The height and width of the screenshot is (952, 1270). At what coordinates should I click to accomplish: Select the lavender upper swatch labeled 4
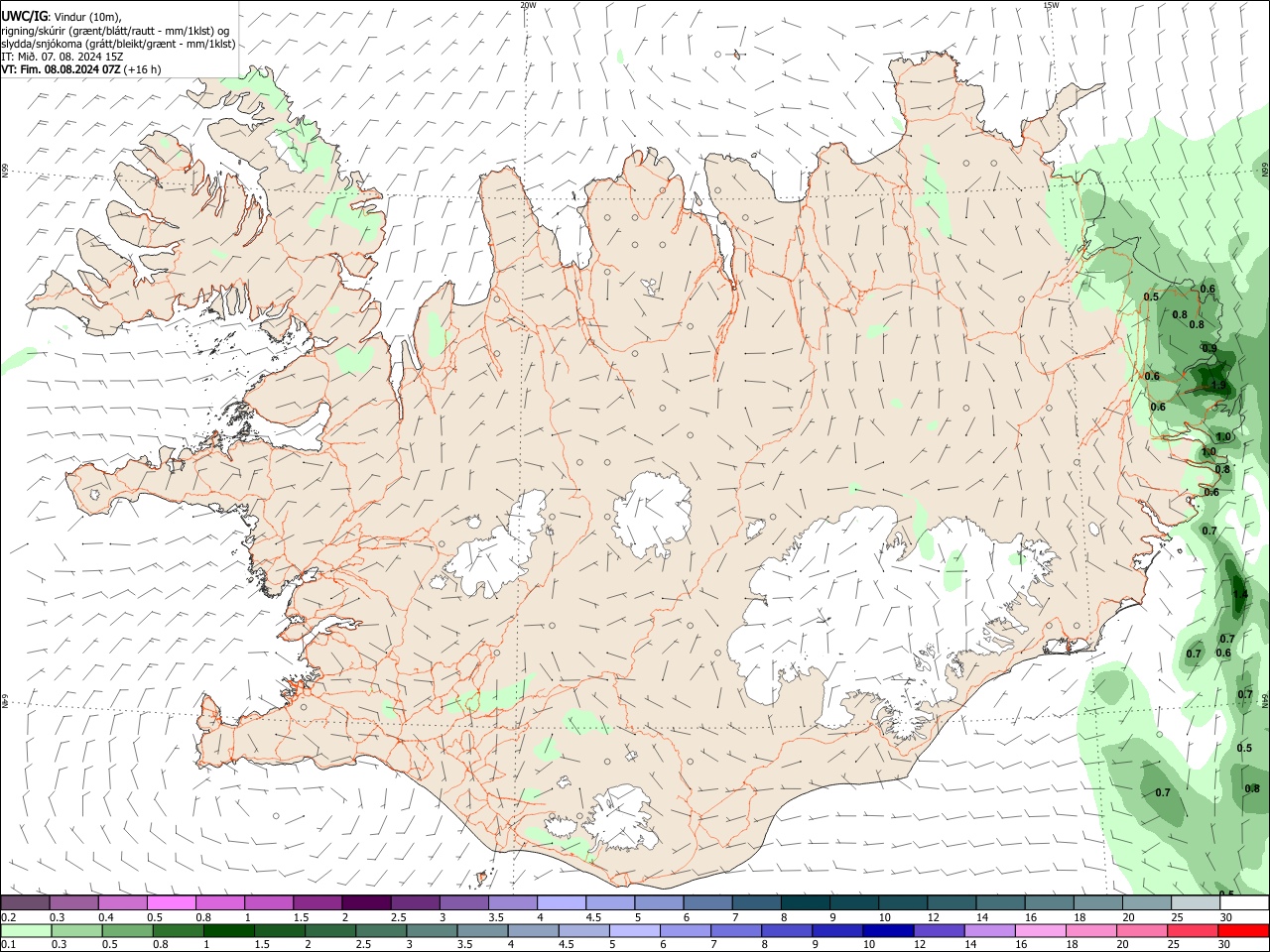click(x=560, y=902)
